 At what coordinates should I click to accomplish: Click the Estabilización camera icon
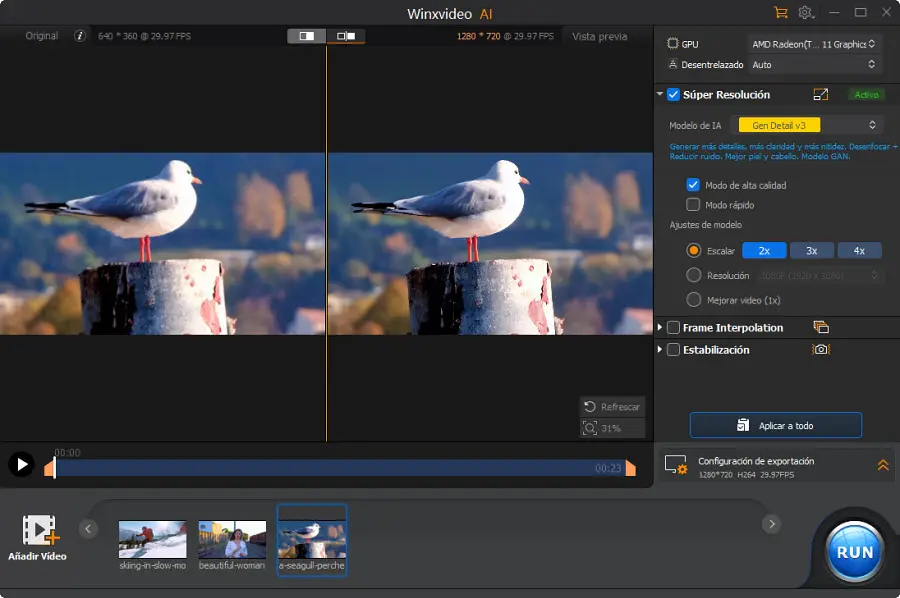[821, 350]
